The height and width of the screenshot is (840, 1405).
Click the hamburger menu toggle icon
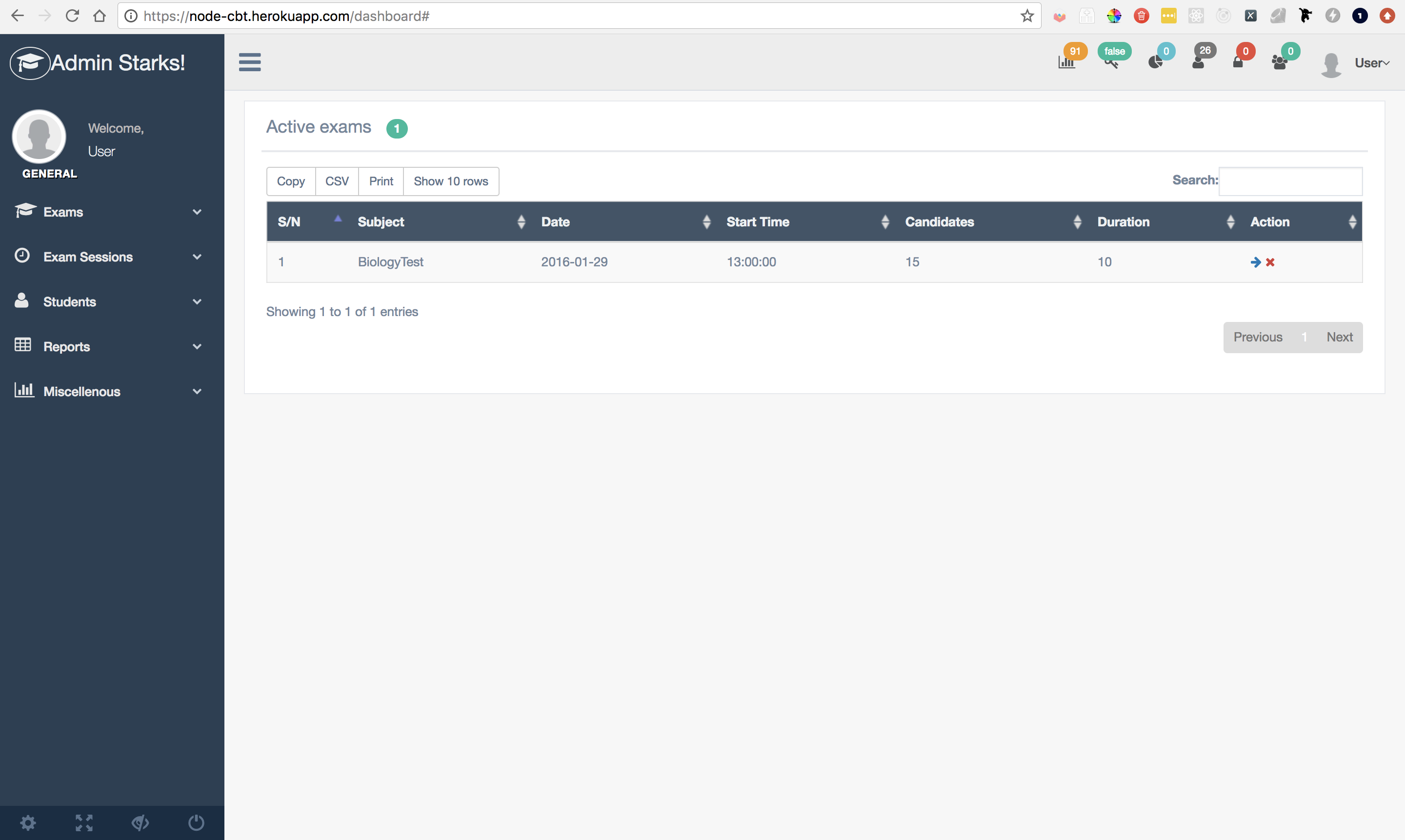tap(250, 62)
